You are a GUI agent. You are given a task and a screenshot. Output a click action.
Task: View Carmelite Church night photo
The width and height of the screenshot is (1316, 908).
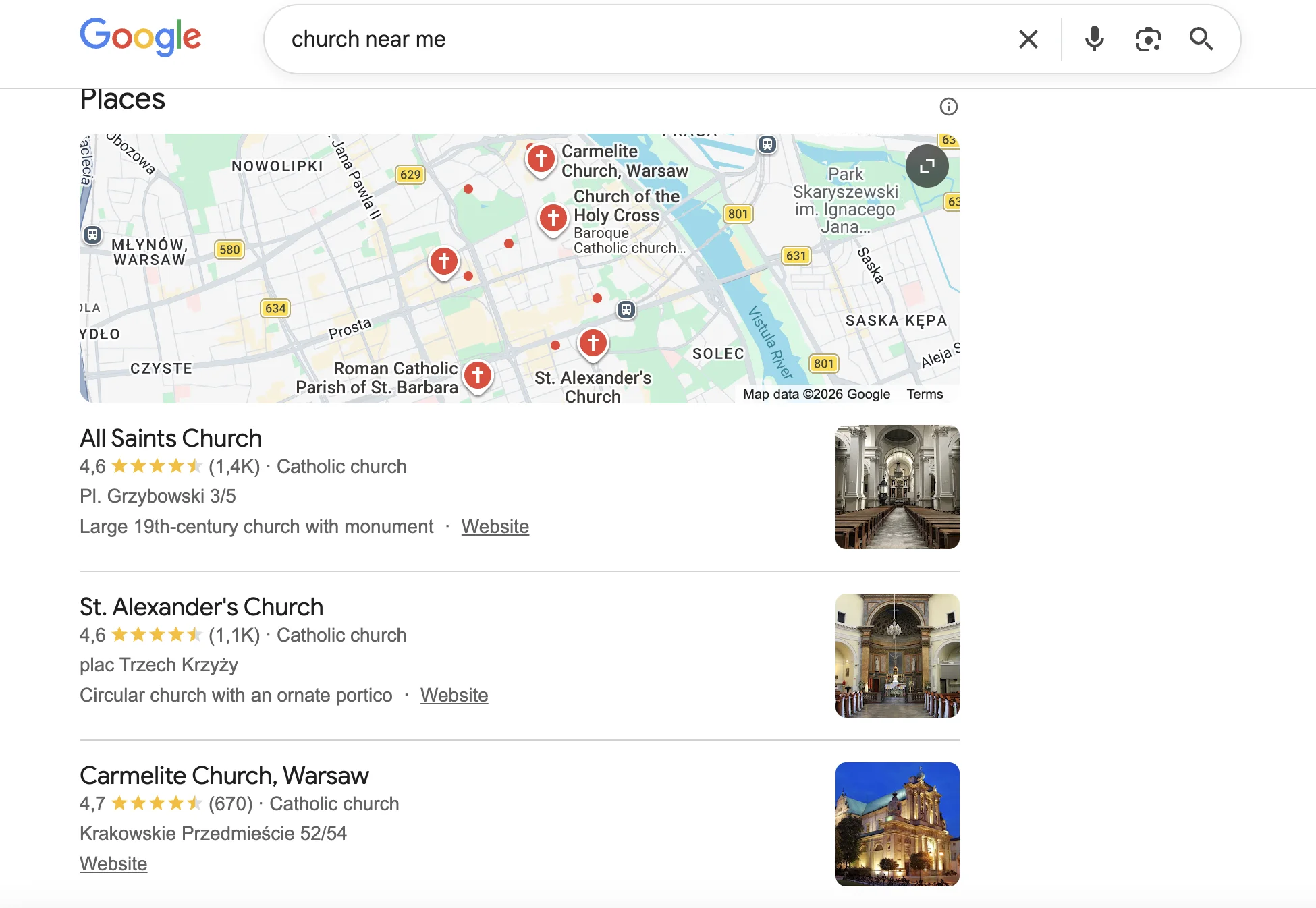click(897, 824)
